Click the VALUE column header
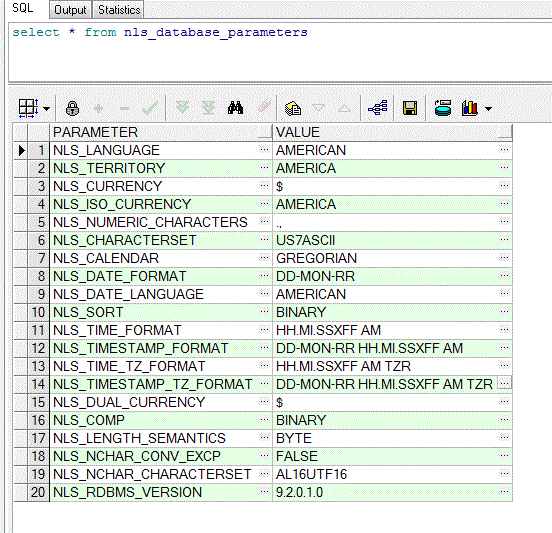The height and width of the screenshot is (533, 552). [x=392, y=132]
